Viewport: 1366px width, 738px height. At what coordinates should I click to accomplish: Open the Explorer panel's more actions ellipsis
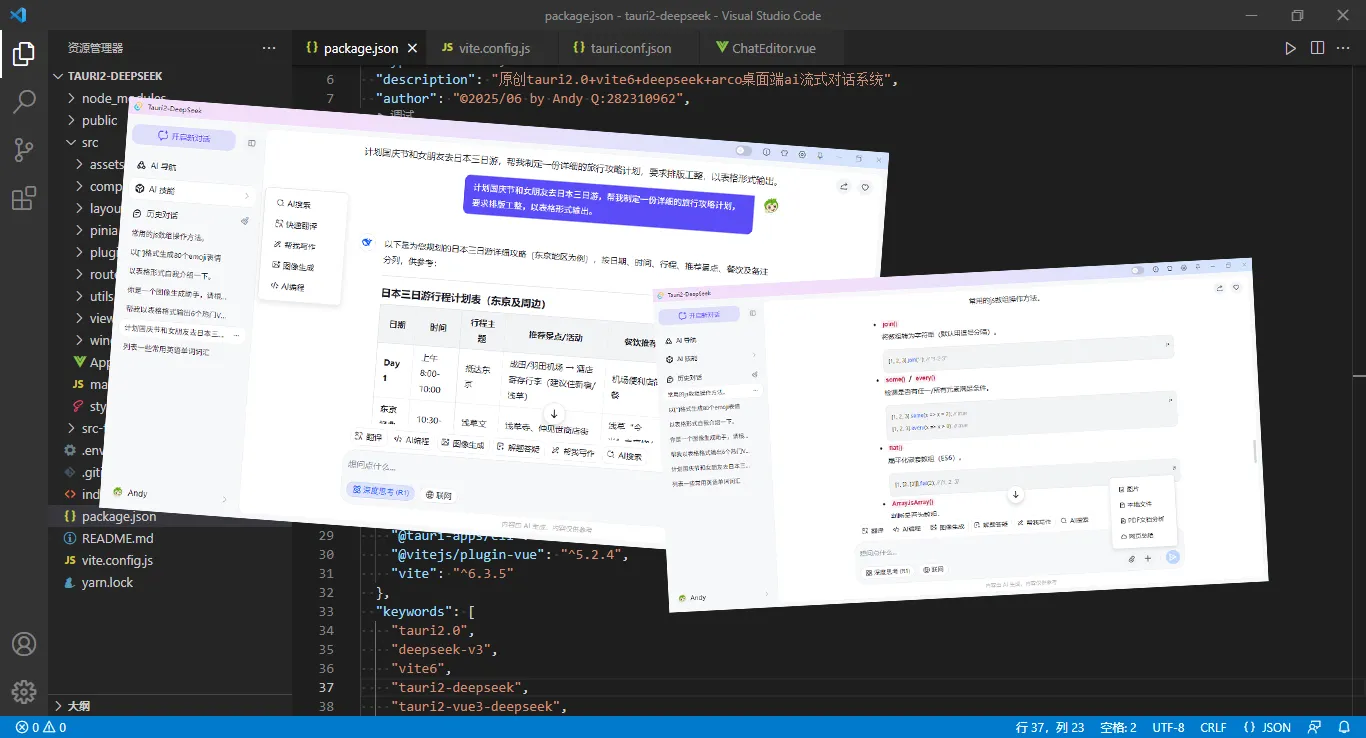point(269,48)
